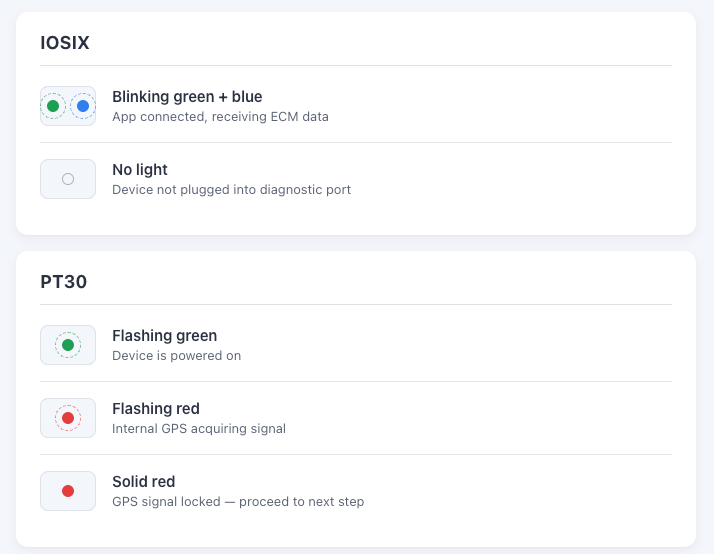Click 'Device not plugged into diagnostic port' text

(x=231, y=190)
